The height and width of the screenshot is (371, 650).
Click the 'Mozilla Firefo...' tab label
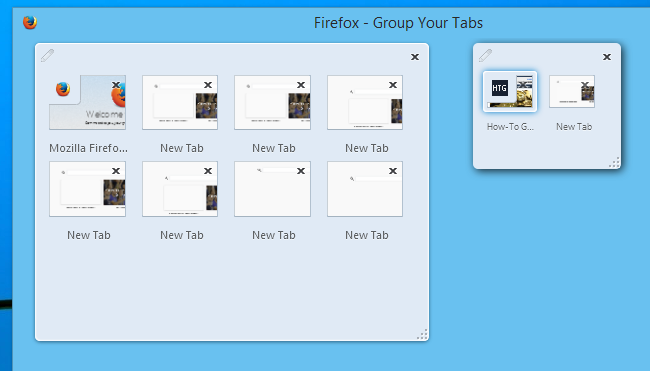[88, 148]
